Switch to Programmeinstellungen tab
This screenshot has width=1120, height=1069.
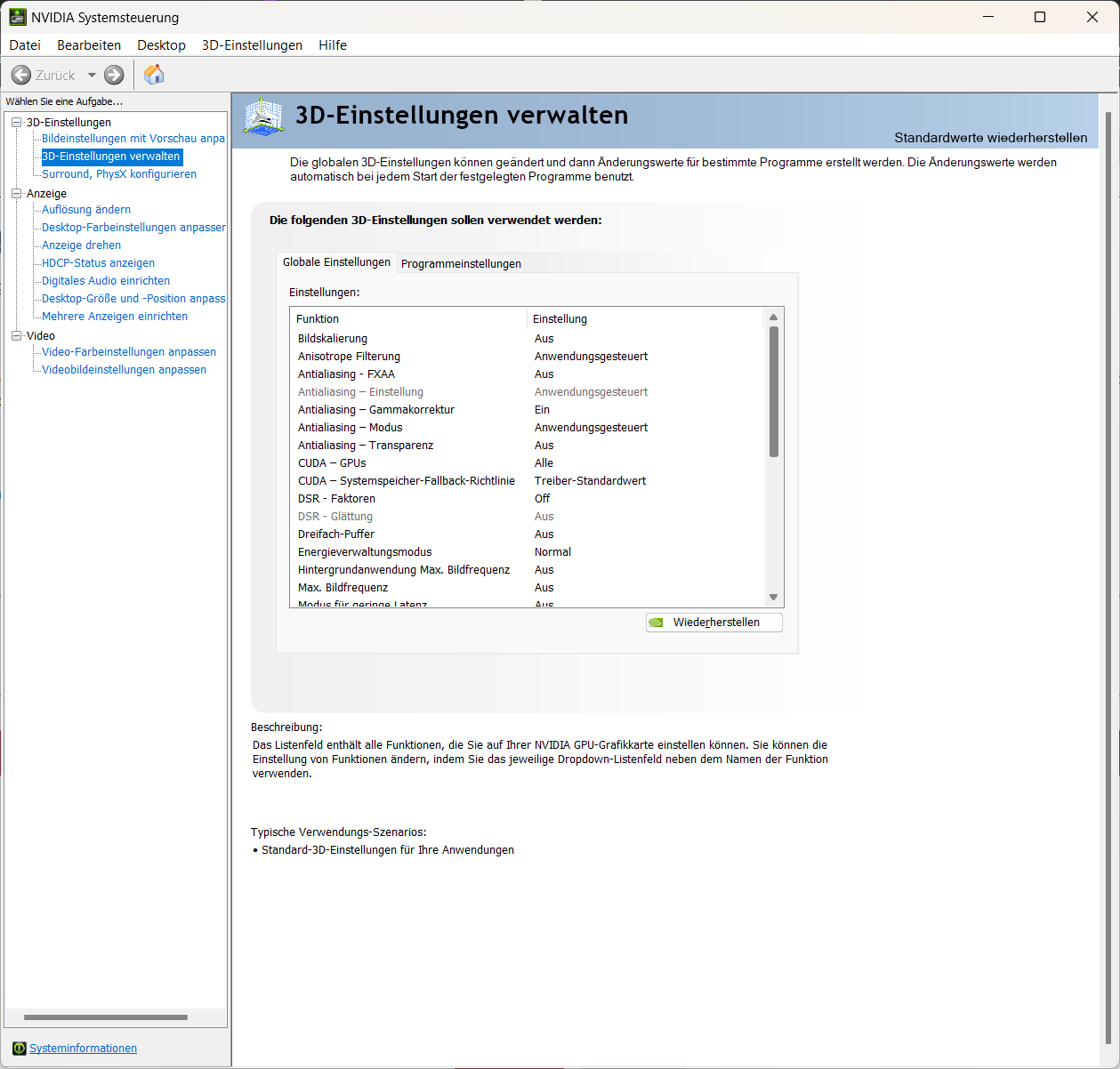461,263
